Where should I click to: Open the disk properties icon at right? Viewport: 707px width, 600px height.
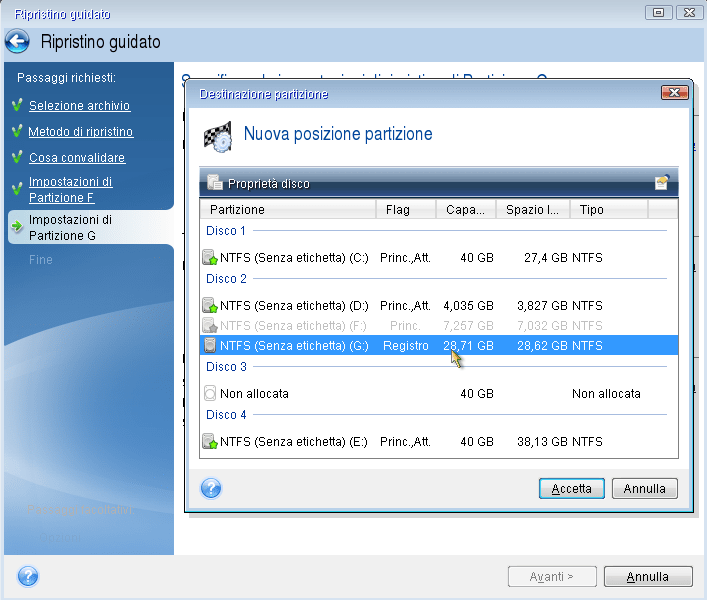(661, 183)
